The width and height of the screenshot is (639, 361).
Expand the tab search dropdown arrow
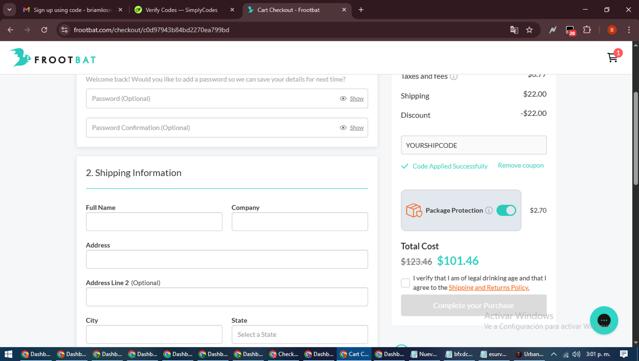(x=9, y=10)
